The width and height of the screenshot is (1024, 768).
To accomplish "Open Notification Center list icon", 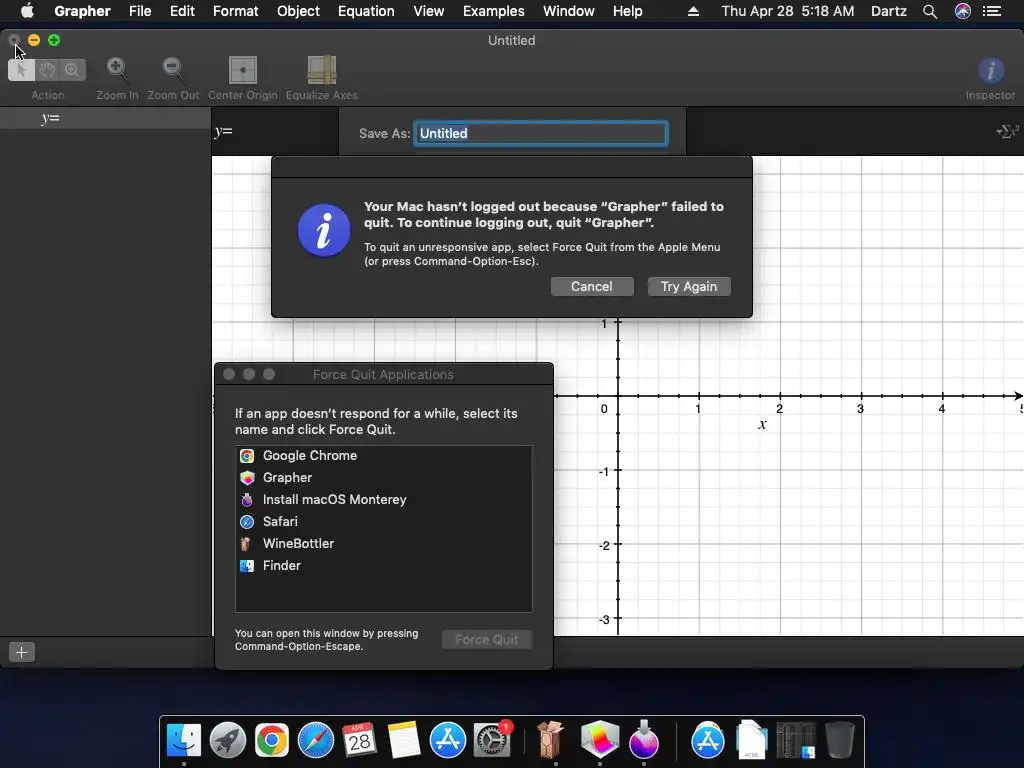I will coord(992,11).
